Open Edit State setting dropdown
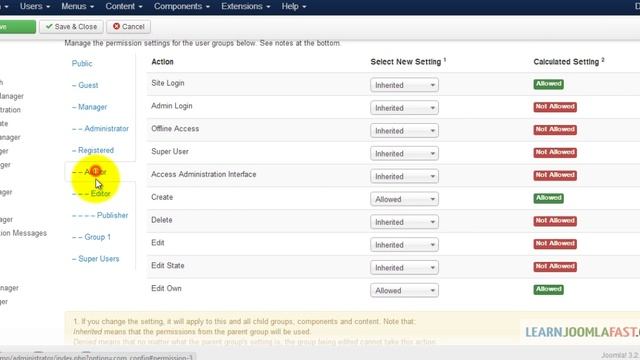This screenshot has height=360, width=640. (404, 268)
